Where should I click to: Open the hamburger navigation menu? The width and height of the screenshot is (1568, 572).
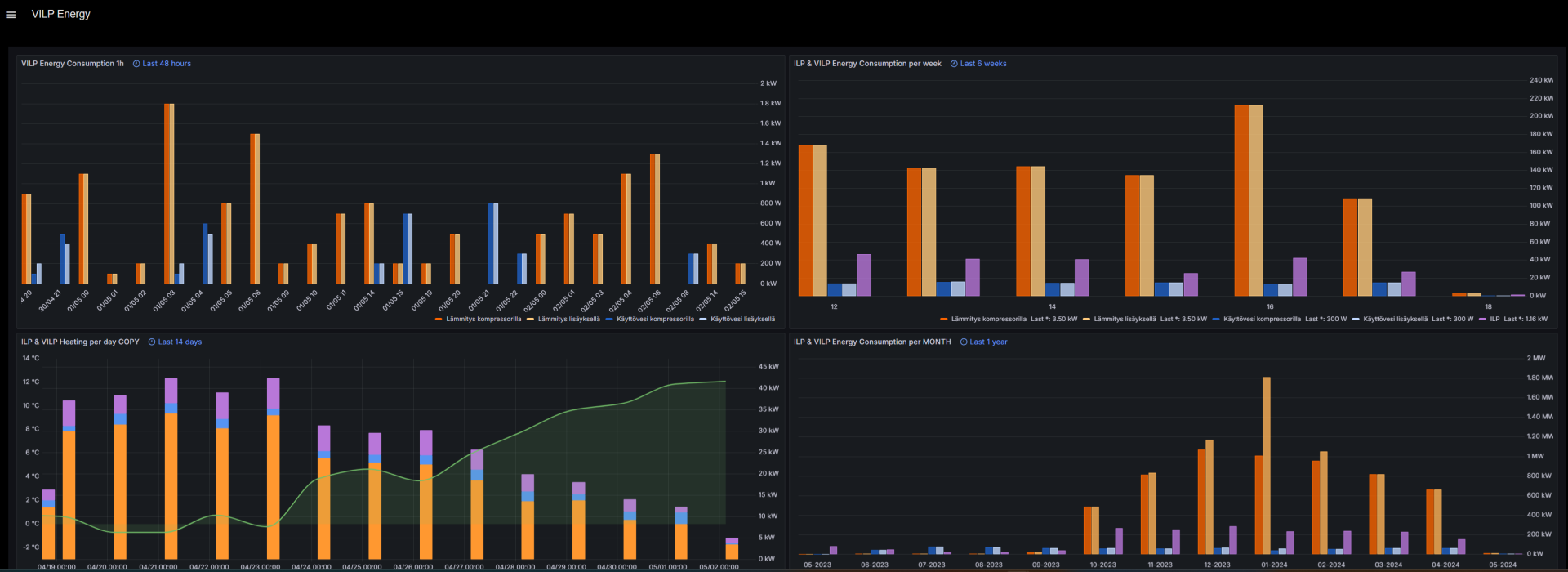(x=11, y=15)
